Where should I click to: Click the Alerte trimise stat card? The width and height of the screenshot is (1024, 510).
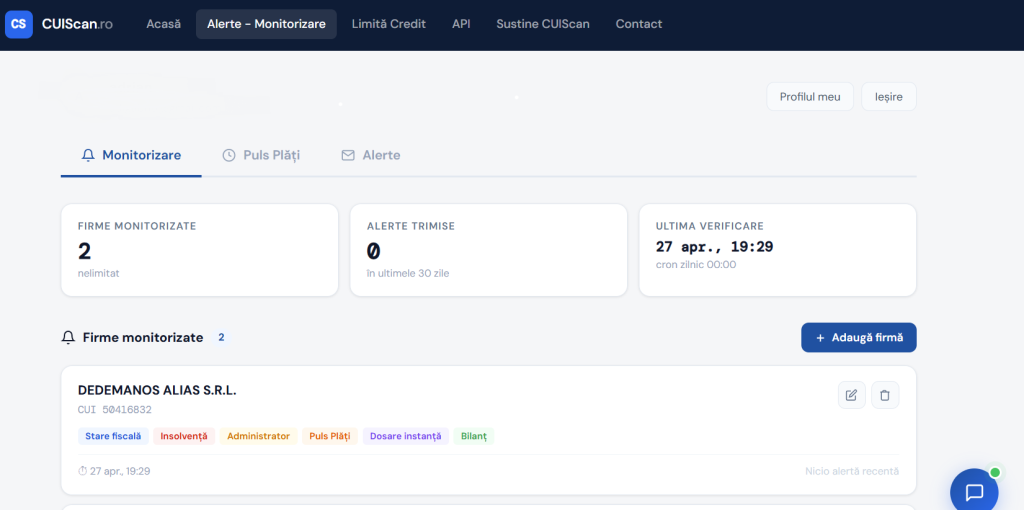[x=488, y=250]
